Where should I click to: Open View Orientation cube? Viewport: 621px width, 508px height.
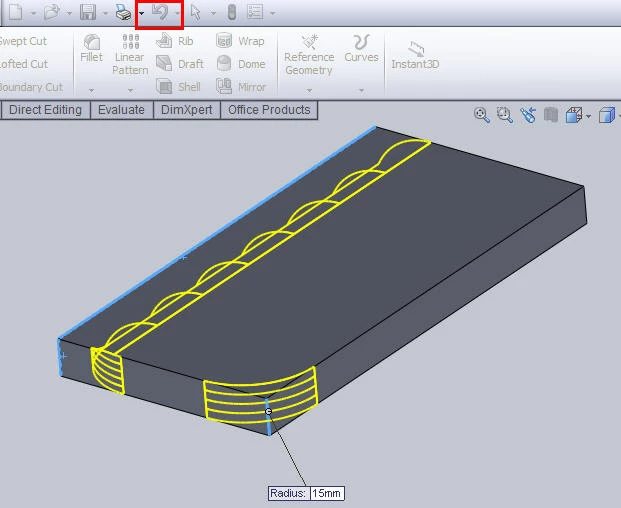coord(574,115)
